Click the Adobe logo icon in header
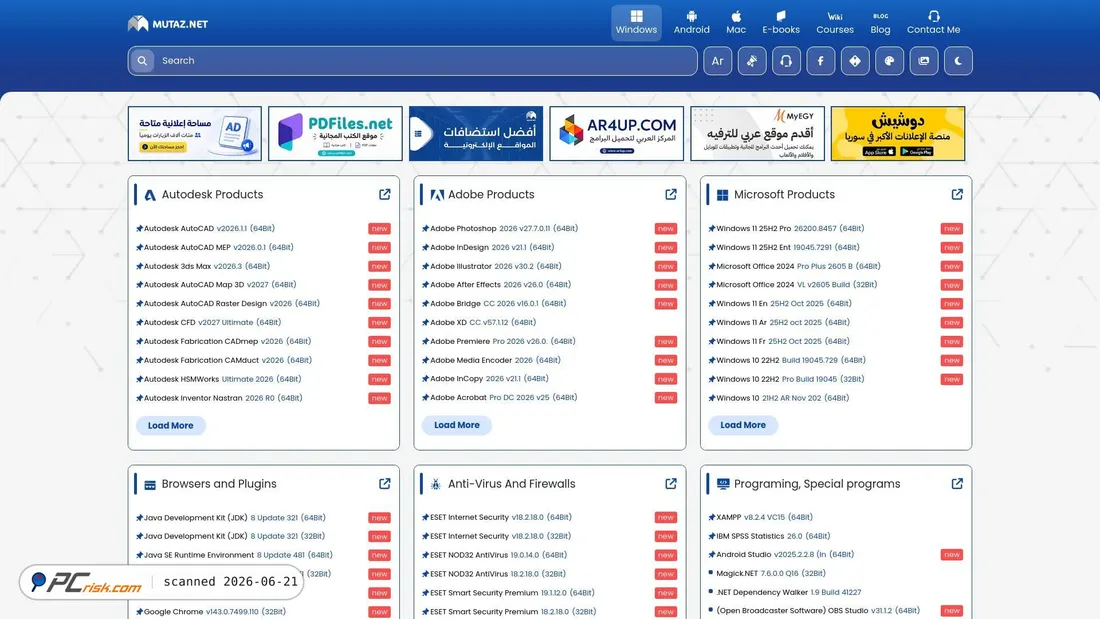The height and width of the screenshot is (619, 1100). [x=436, y=195]
